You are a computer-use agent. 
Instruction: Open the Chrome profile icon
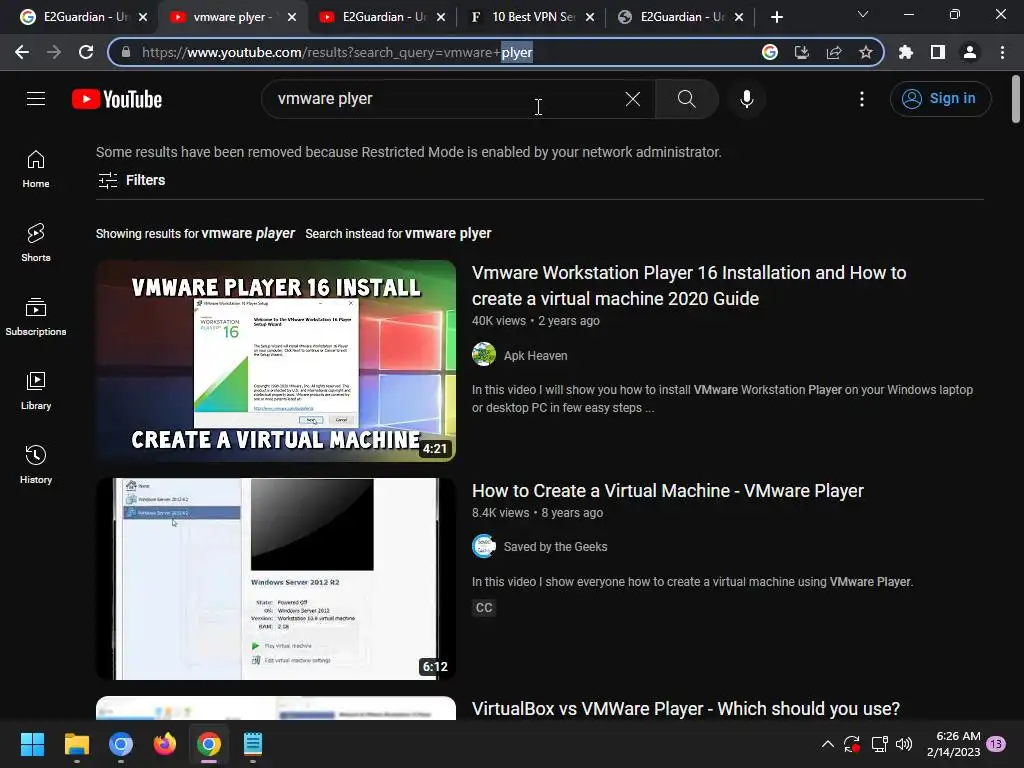coord(970,52)
